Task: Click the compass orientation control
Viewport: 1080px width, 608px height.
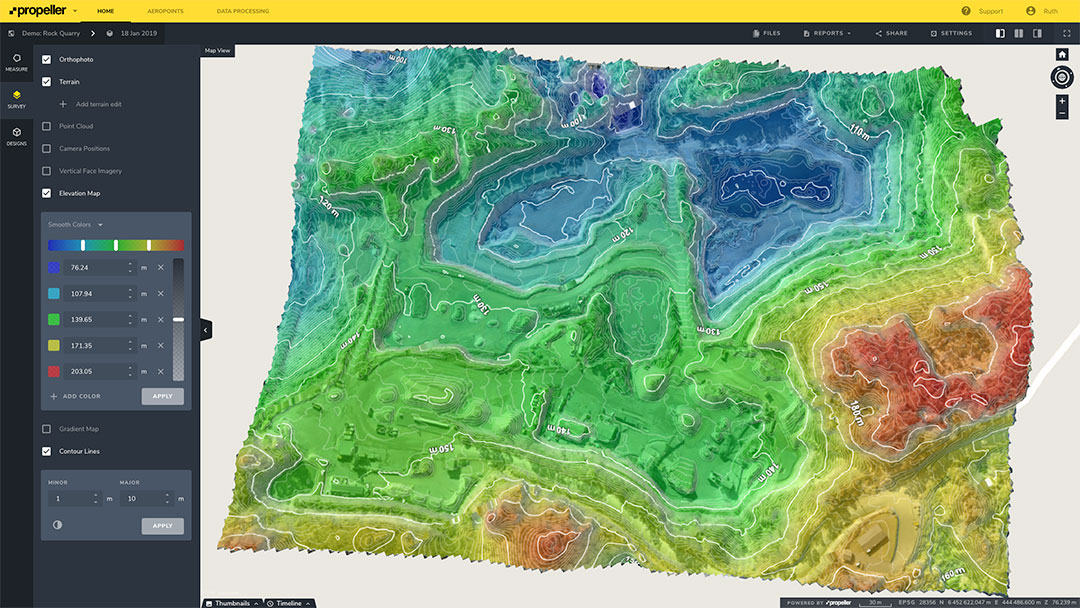Action: click(1062, 77)
